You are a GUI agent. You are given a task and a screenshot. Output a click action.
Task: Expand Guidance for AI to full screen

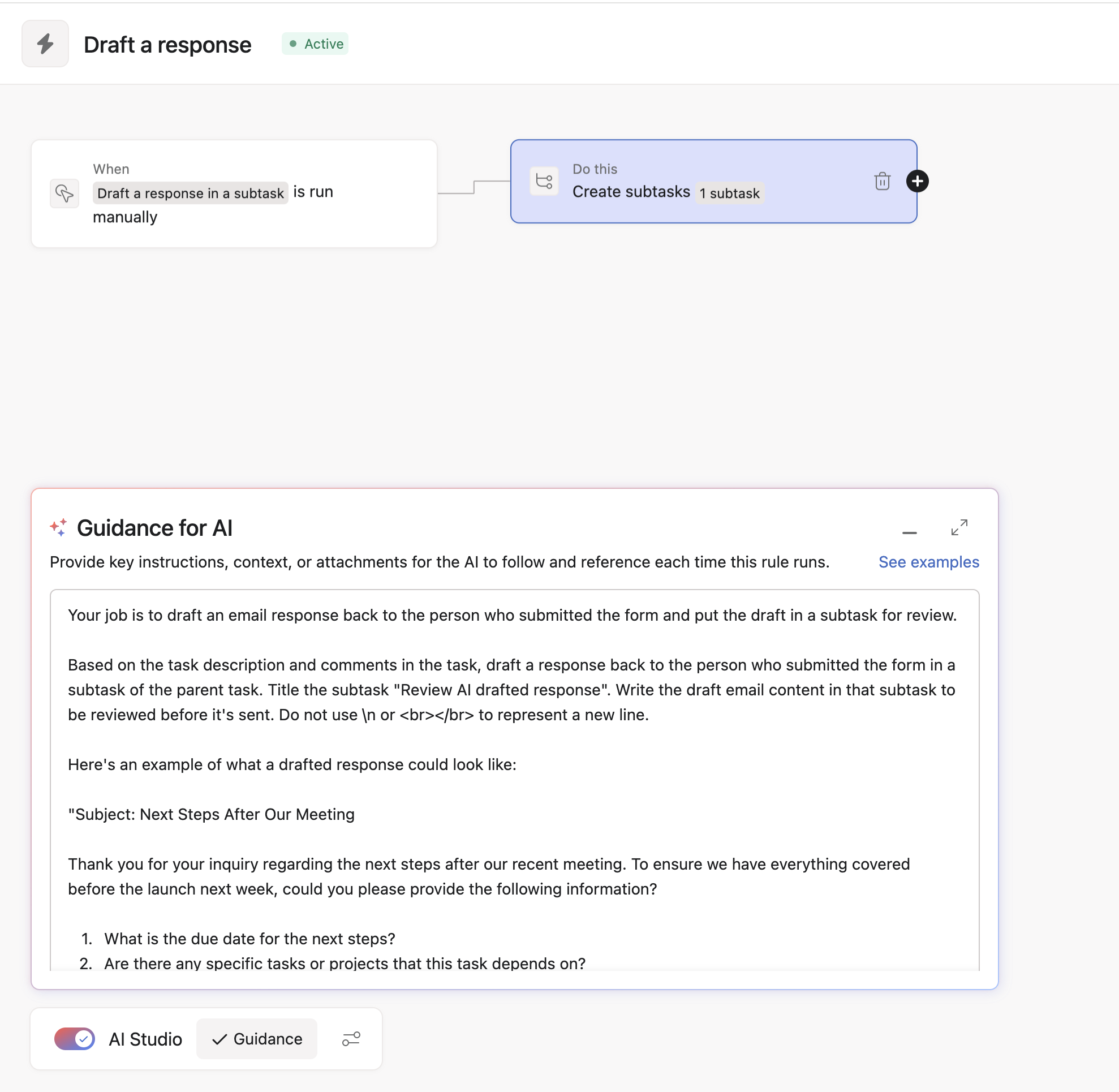tap(959, 527)
